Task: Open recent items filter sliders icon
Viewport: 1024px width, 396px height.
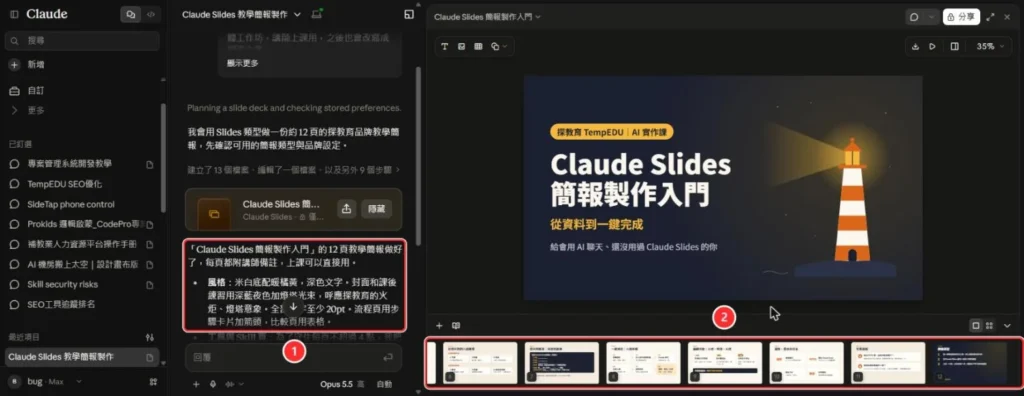Action: click(x=150, y=337)
